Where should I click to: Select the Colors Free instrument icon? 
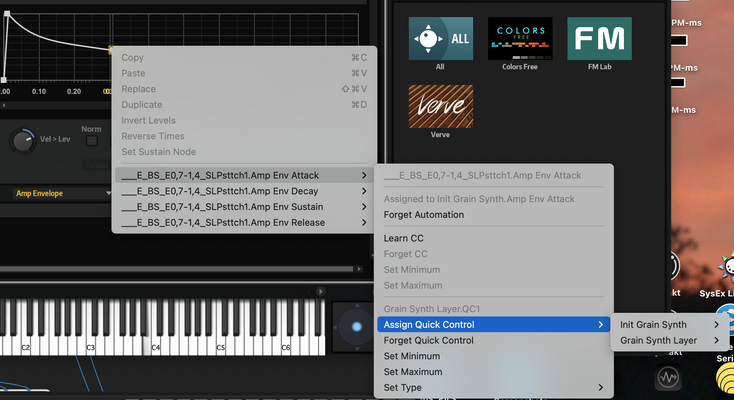pos(520,38)
